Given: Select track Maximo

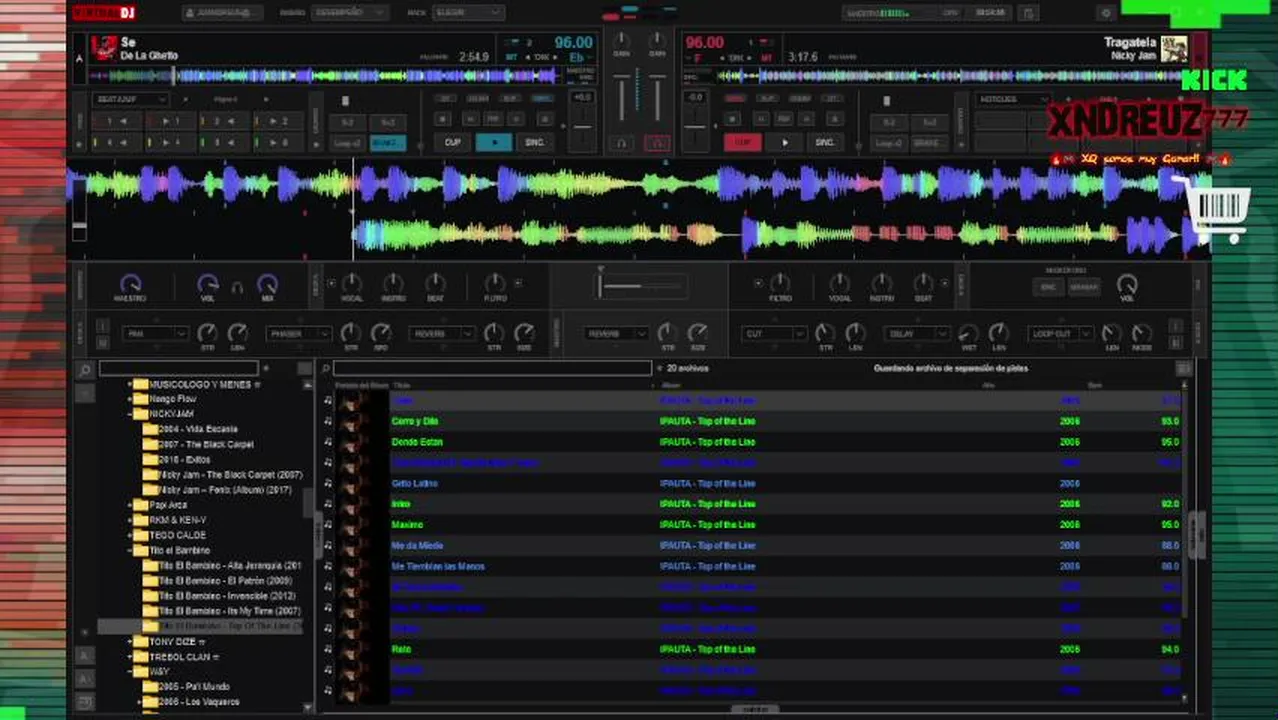Looking at the screenshot, I should point(407,525).
